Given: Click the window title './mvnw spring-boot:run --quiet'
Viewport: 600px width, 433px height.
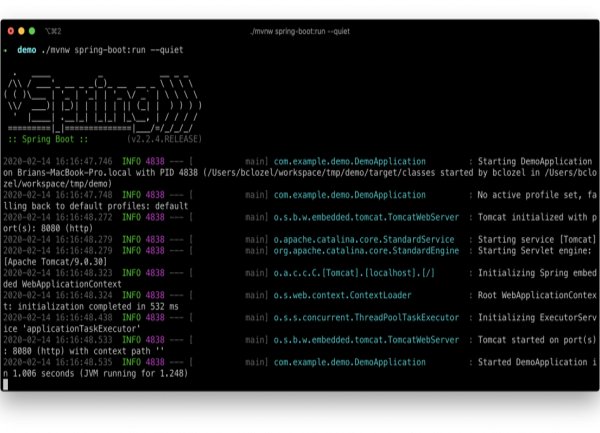Looking at the screenshot, I should pyautogui.click(x=300, y=31).
